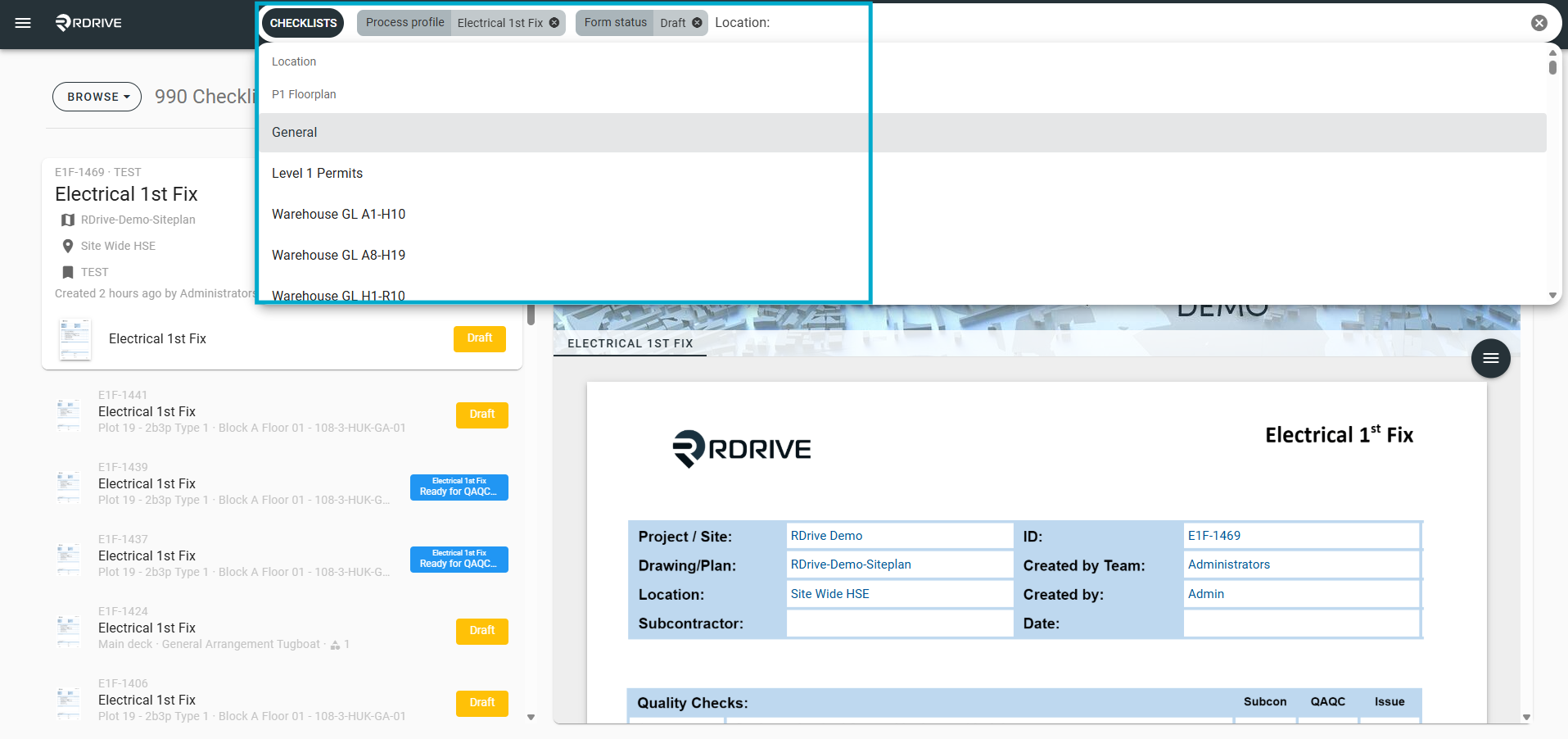Click E1F-1469 ID value in form
Viewport: 1568px width, 739px height.
(1214, 536)
